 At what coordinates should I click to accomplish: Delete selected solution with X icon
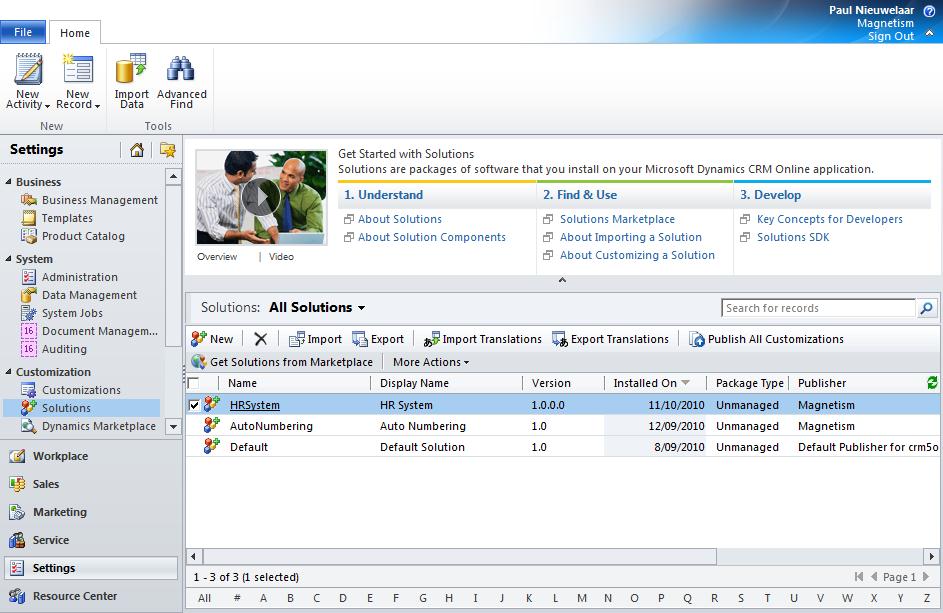260,339
